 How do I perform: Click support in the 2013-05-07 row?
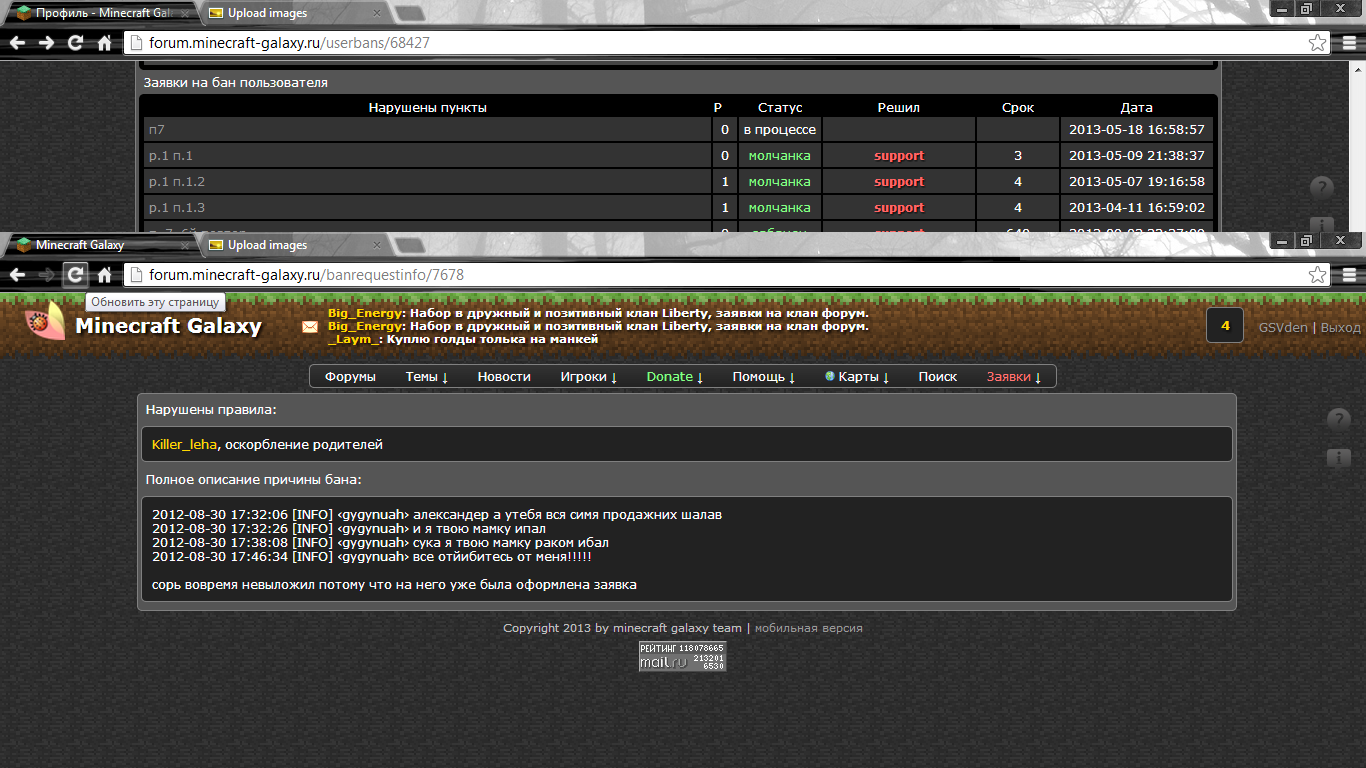[x=899, y=182]
